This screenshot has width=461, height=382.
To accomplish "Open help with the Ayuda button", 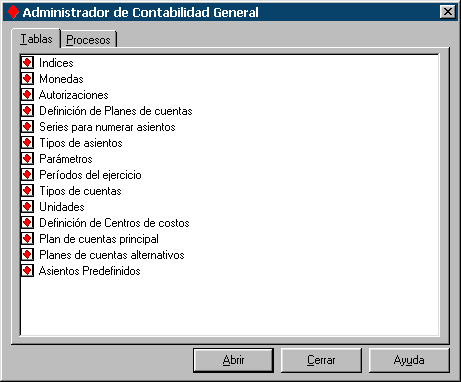I will tap(409, 360).
